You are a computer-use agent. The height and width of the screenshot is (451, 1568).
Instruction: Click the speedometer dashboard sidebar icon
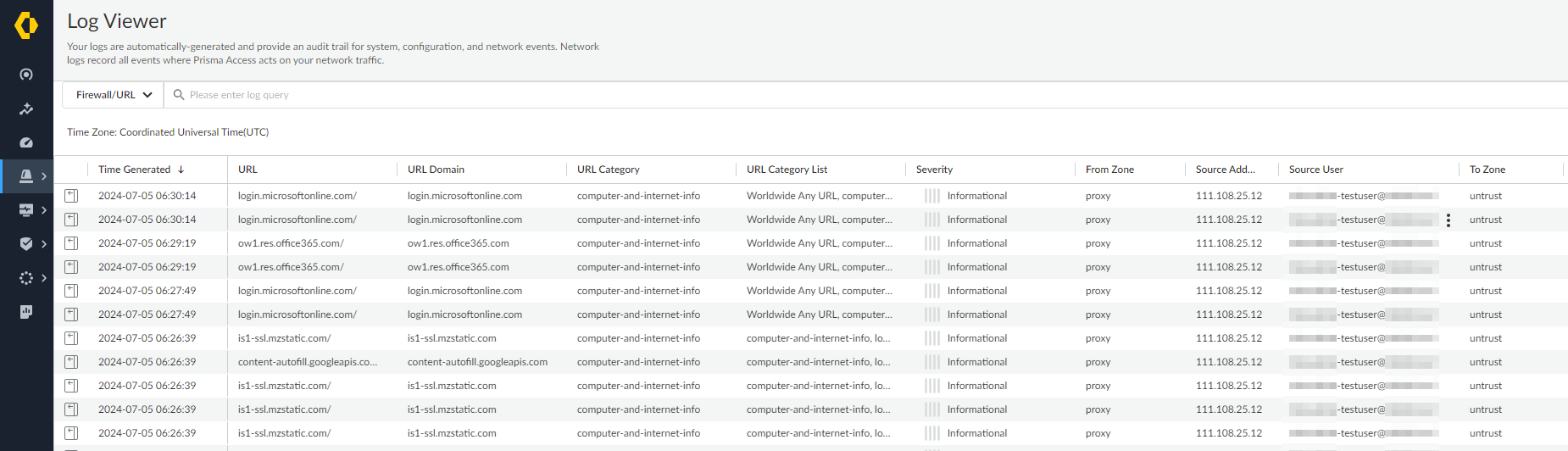tap(26, 142)
